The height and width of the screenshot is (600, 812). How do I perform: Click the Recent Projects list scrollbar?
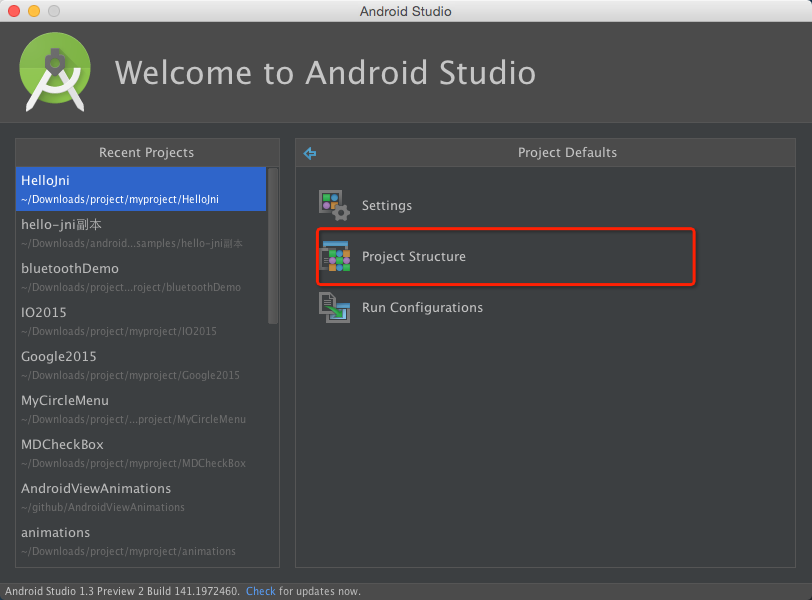tap(273, 246)
